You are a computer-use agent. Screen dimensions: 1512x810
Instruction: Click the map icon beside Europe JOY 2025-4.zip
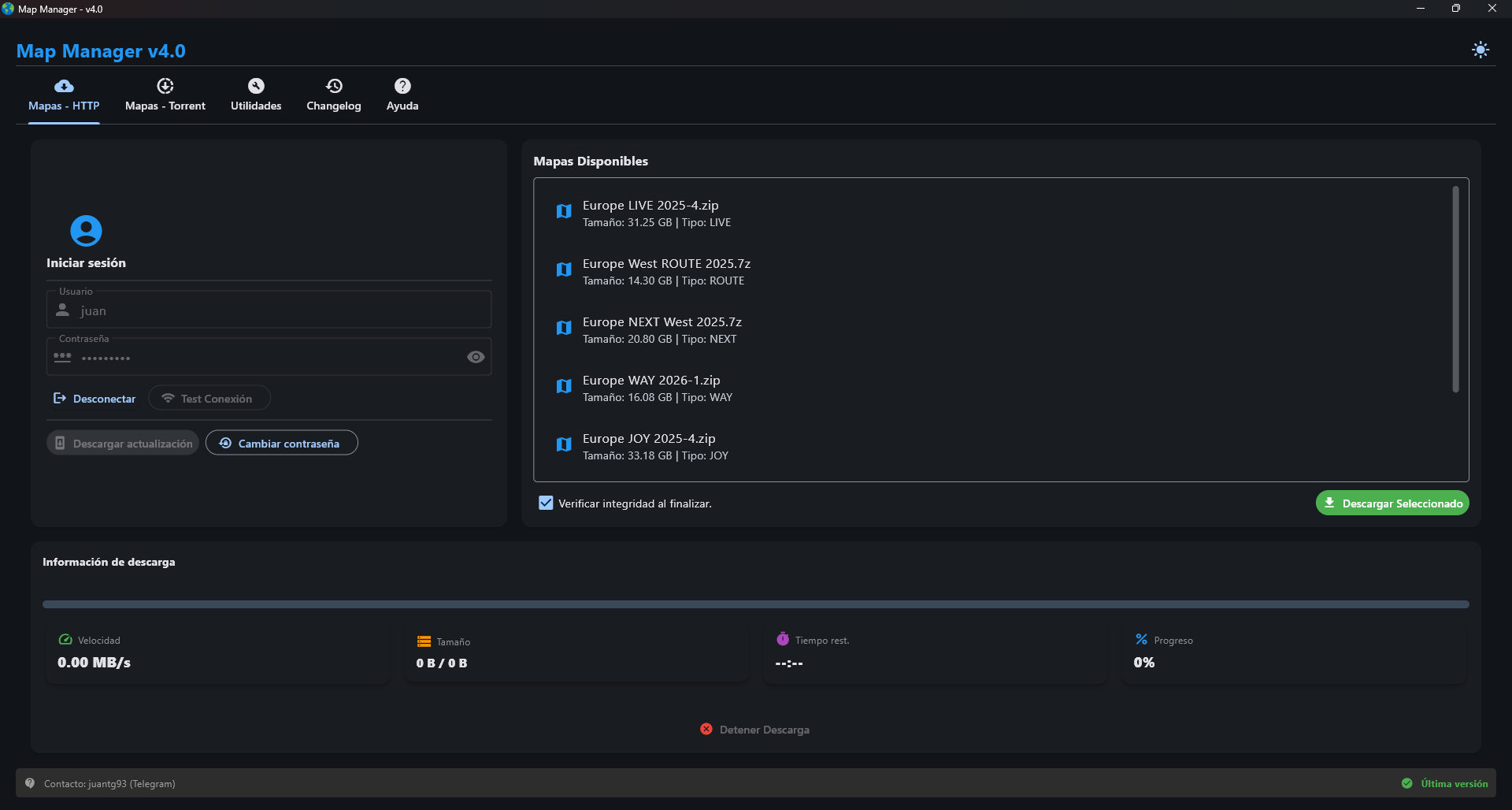(x=564, y=444)
